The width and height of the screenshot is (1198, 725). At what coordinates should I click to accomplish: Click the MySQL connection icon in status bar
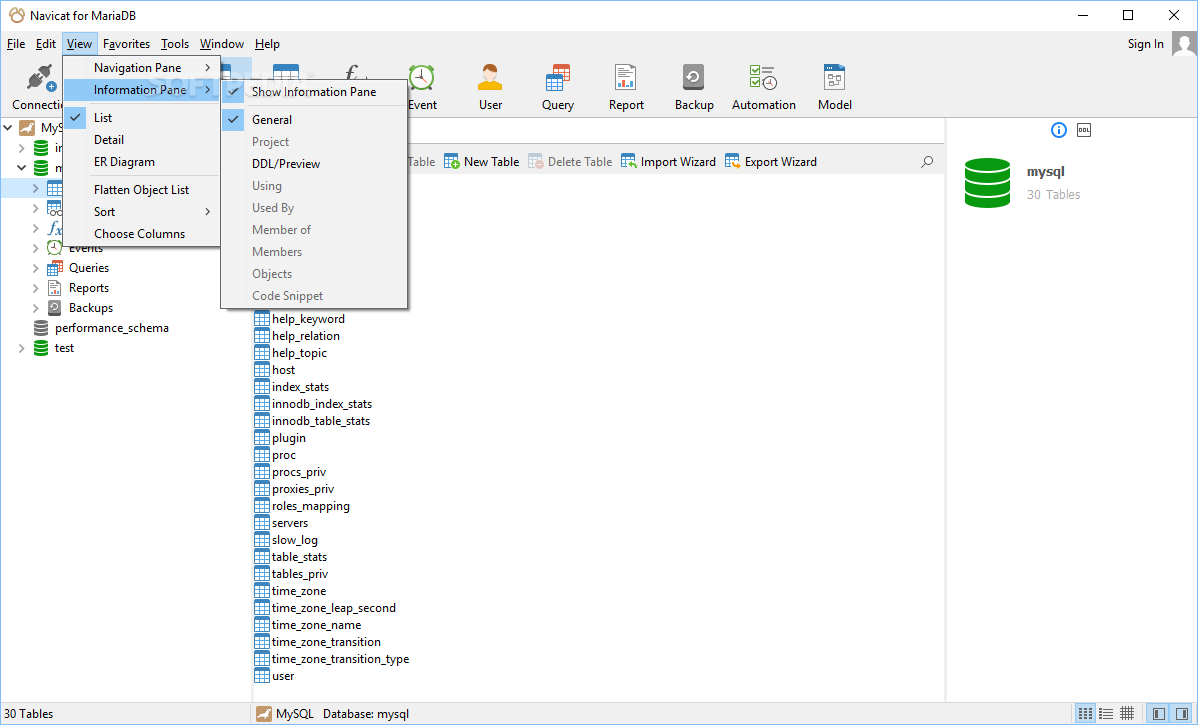264,714
